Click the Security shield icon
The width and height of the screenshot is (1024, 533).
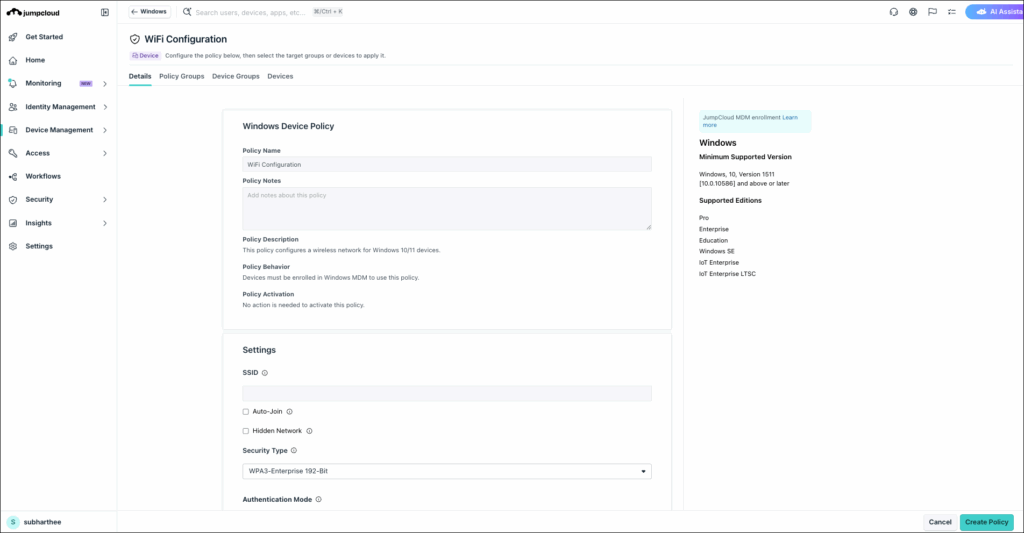click(x=13, y=200)
